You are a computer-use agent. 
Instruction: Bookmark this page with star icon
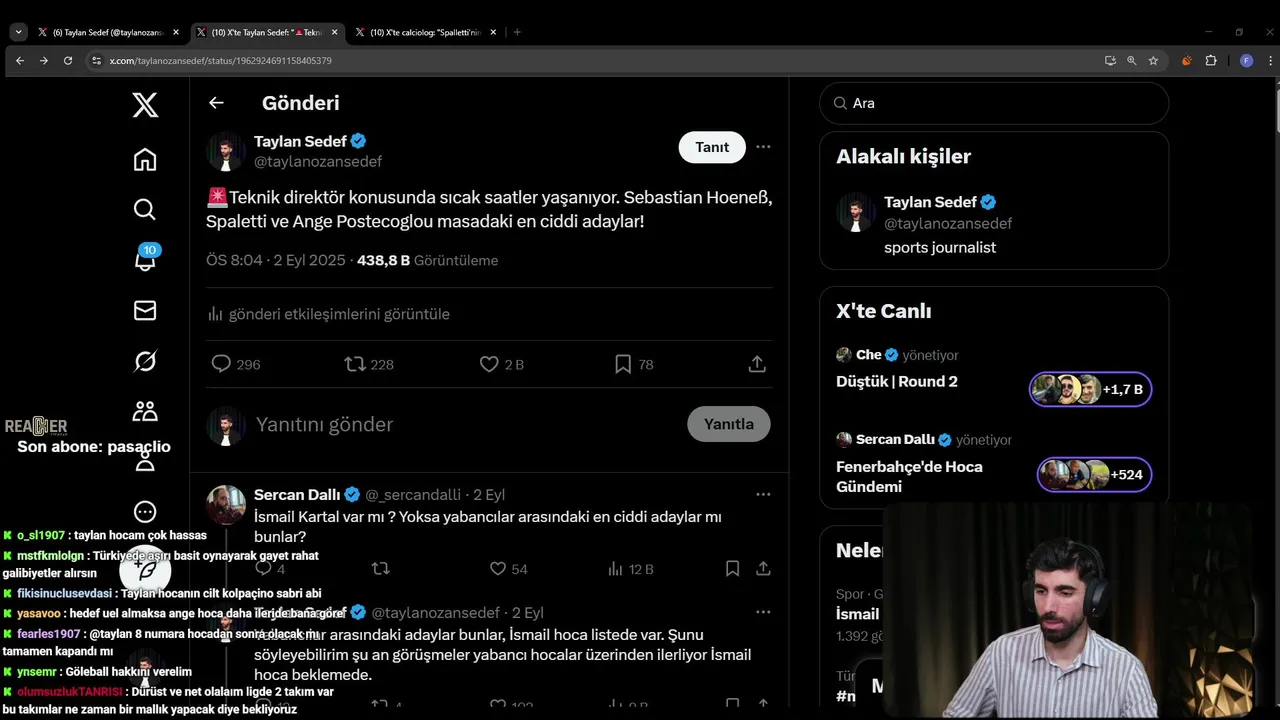(x=1153, y=61)
